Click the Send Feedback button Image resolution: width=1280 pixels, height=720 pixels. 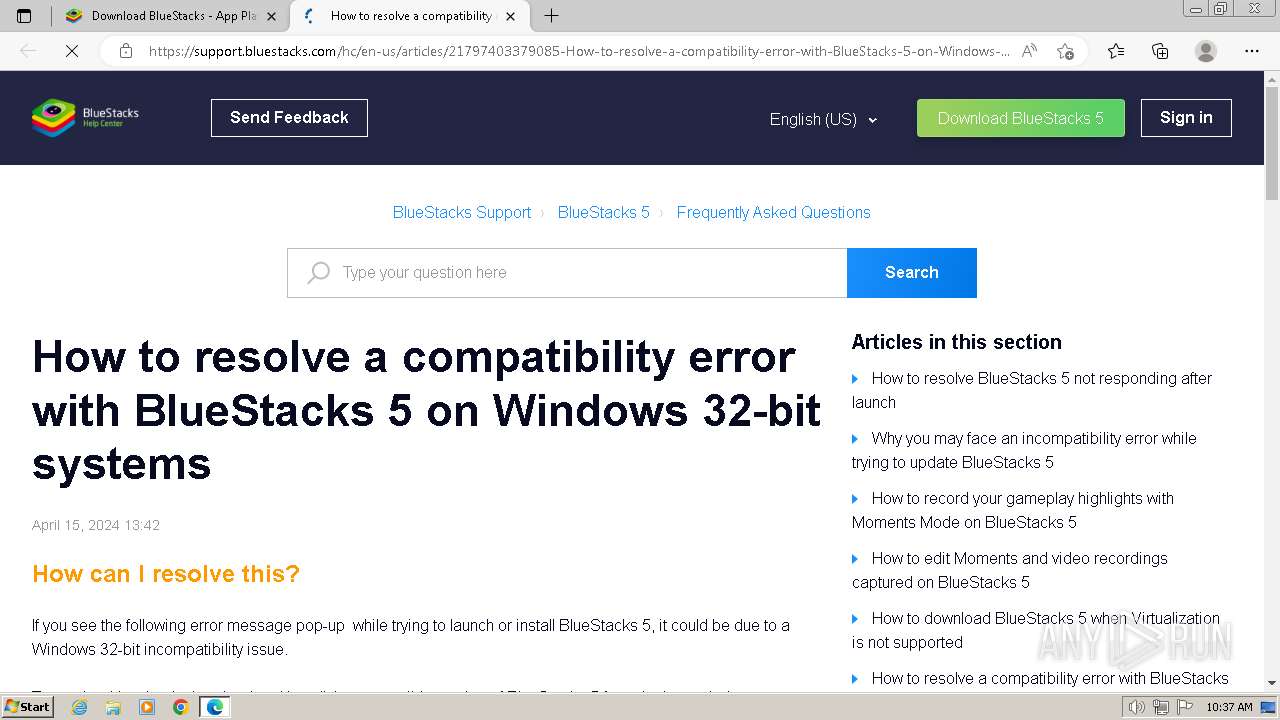[289, 118]
